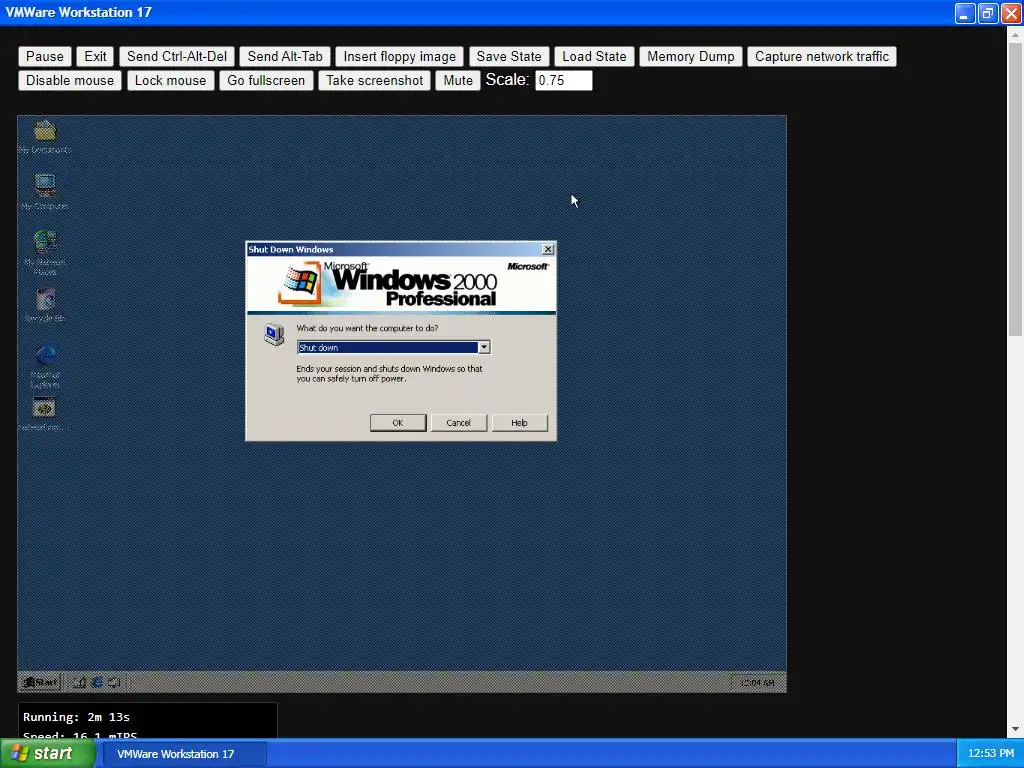Insert a floppy image
The width and height of the screenshot is (1024, 768).
[400, 56]
